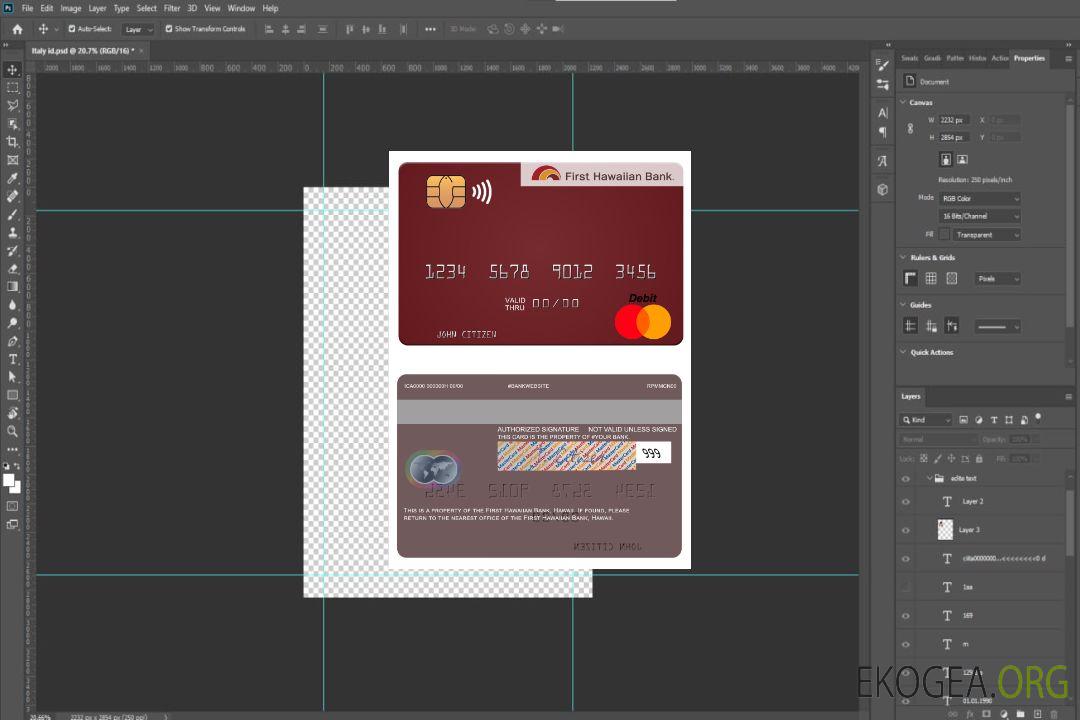Select the Healing Brush tool
This screenshot has height=720, width=1080.
12,196
